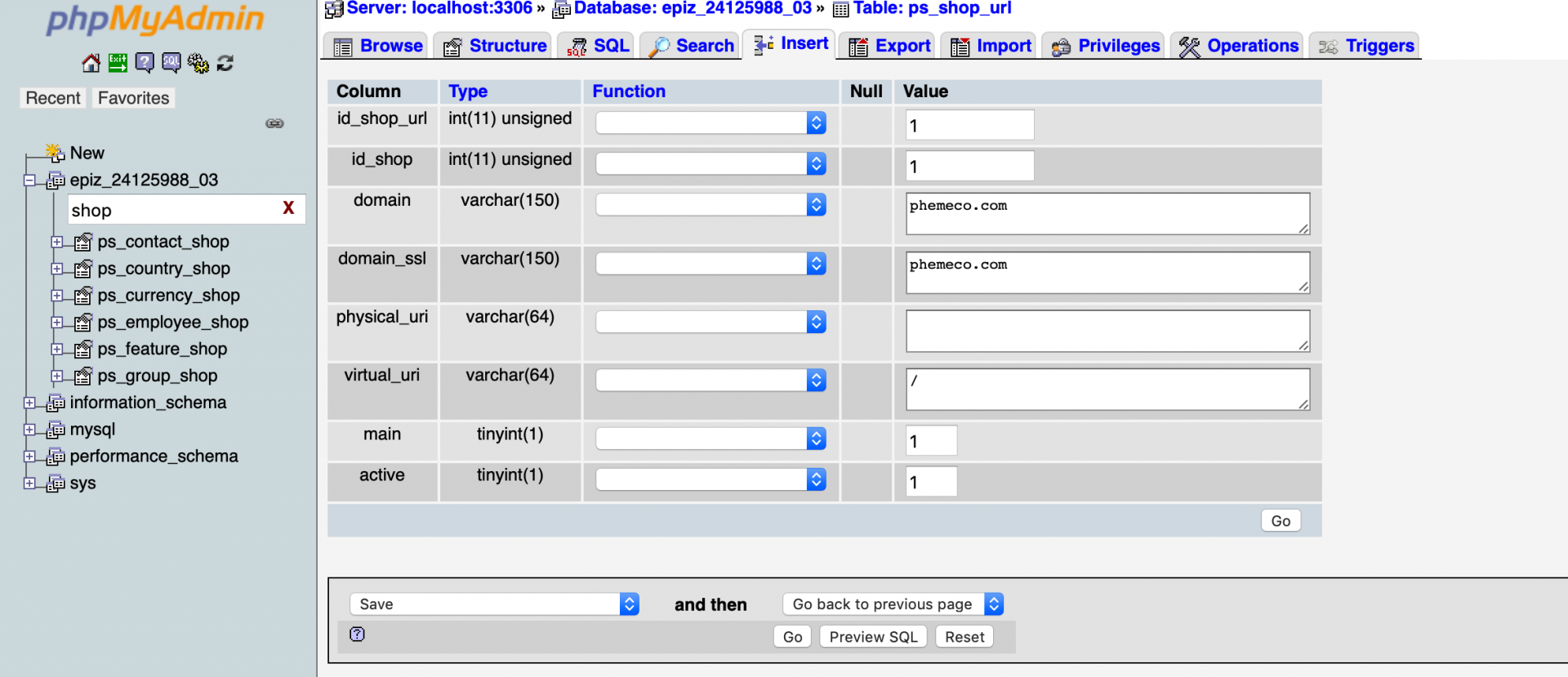Viewport: 1568px width, 677px height.
Task: Expand the information_schema database node
Action: [x=29, y=403]
